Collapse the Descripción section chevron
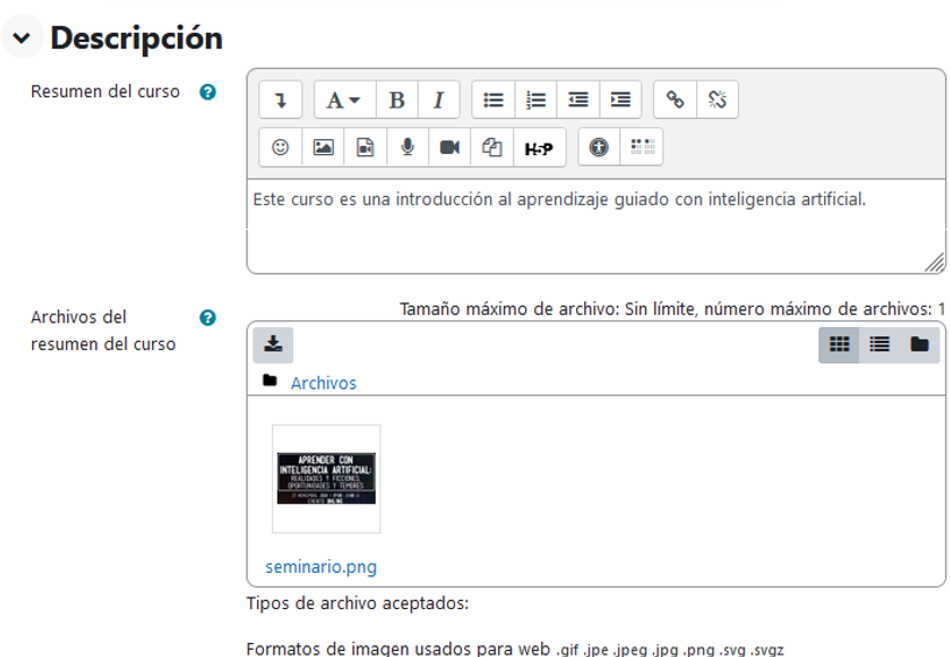 click(21, 38)
